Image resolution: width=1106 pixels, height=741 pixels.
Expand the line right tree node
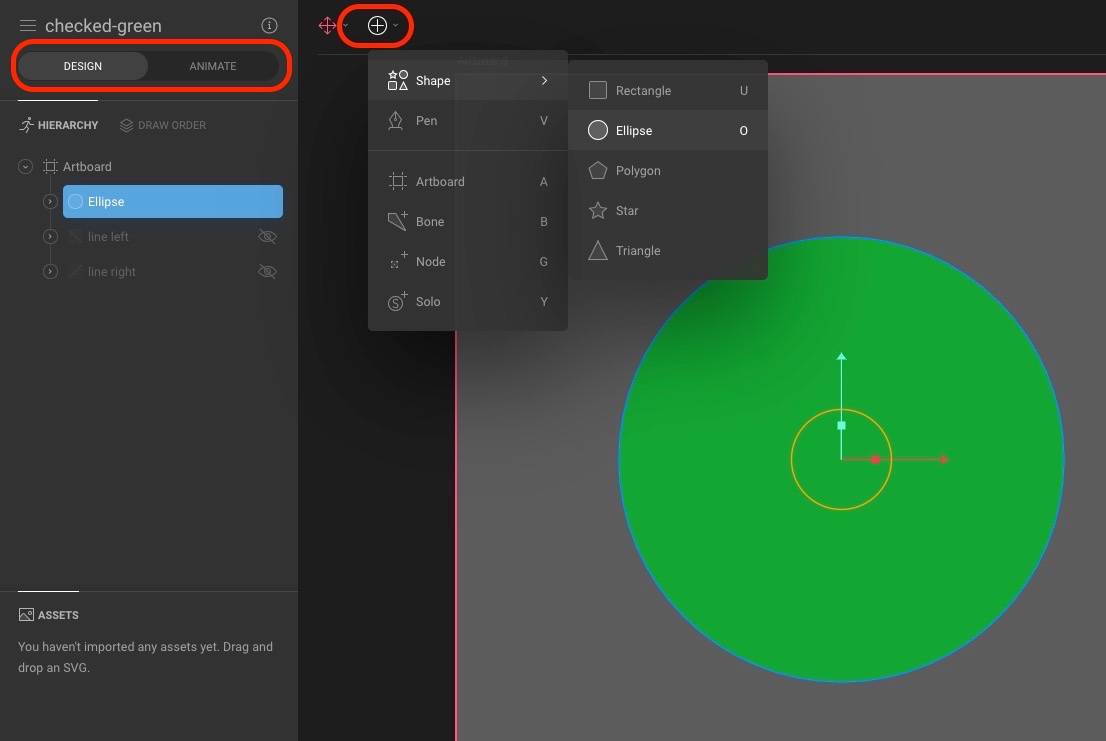(50, 271)
